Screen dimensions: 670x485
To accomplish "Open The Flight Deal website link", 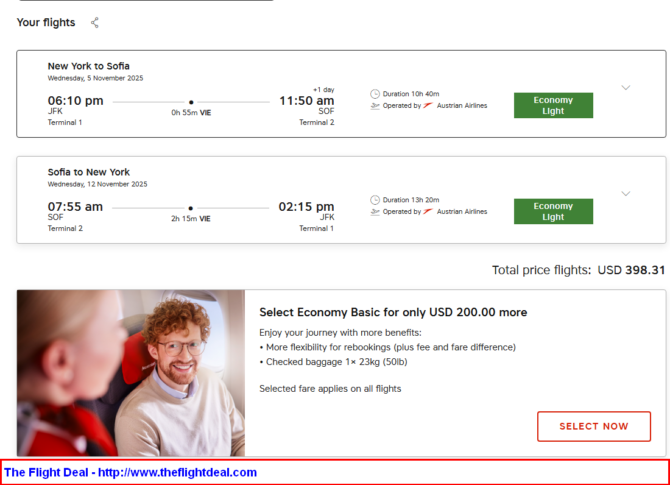I will tap(131, 472).
